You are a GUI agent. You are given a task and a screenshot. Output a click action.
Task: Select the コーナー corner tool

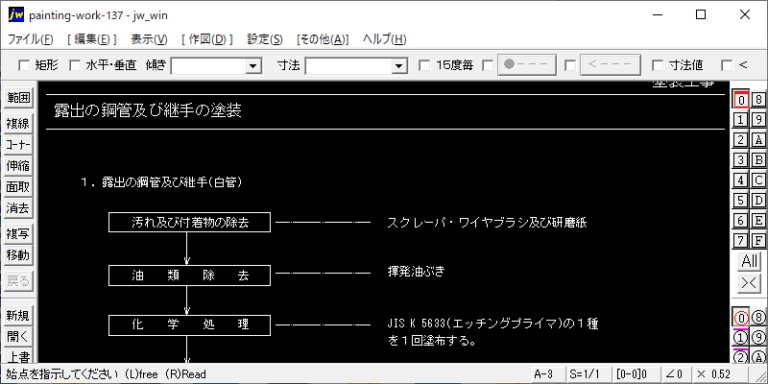coord(18,145)
